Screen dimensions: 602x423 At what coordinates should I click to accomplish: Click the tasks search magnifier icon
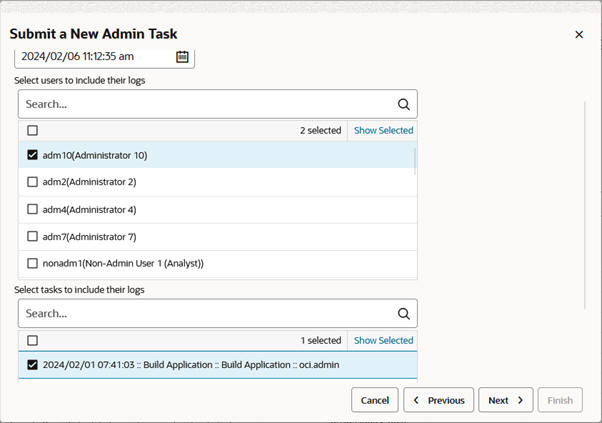(x=404, y=314)
